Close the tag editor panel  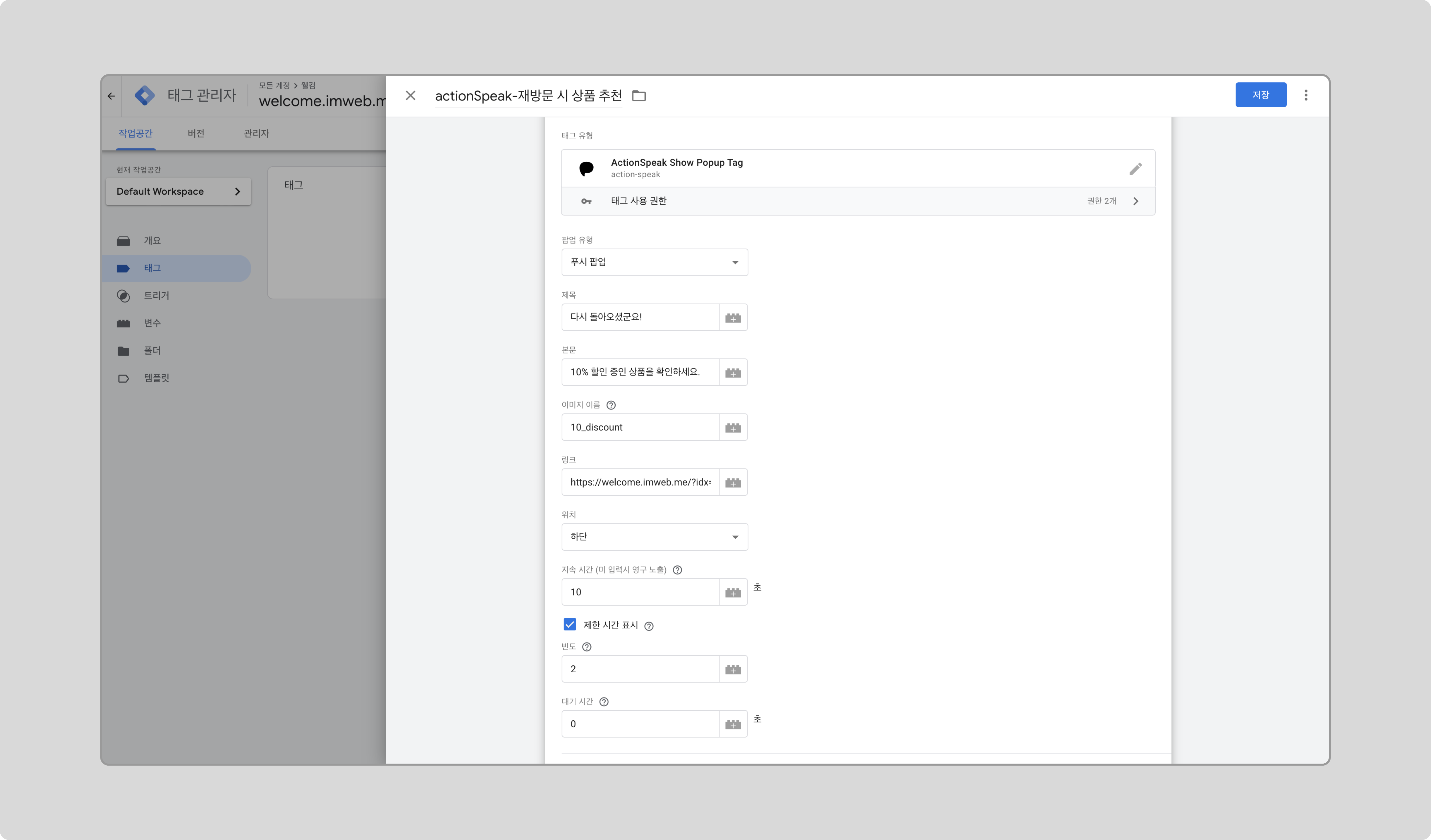(411, 95)
